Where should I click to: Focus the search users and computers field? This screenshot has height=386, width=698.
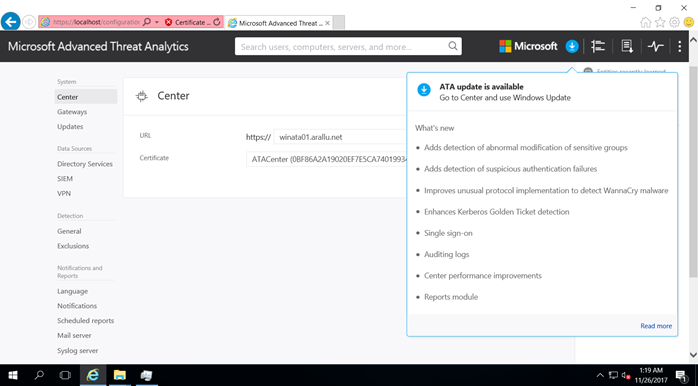coord(348,46)
